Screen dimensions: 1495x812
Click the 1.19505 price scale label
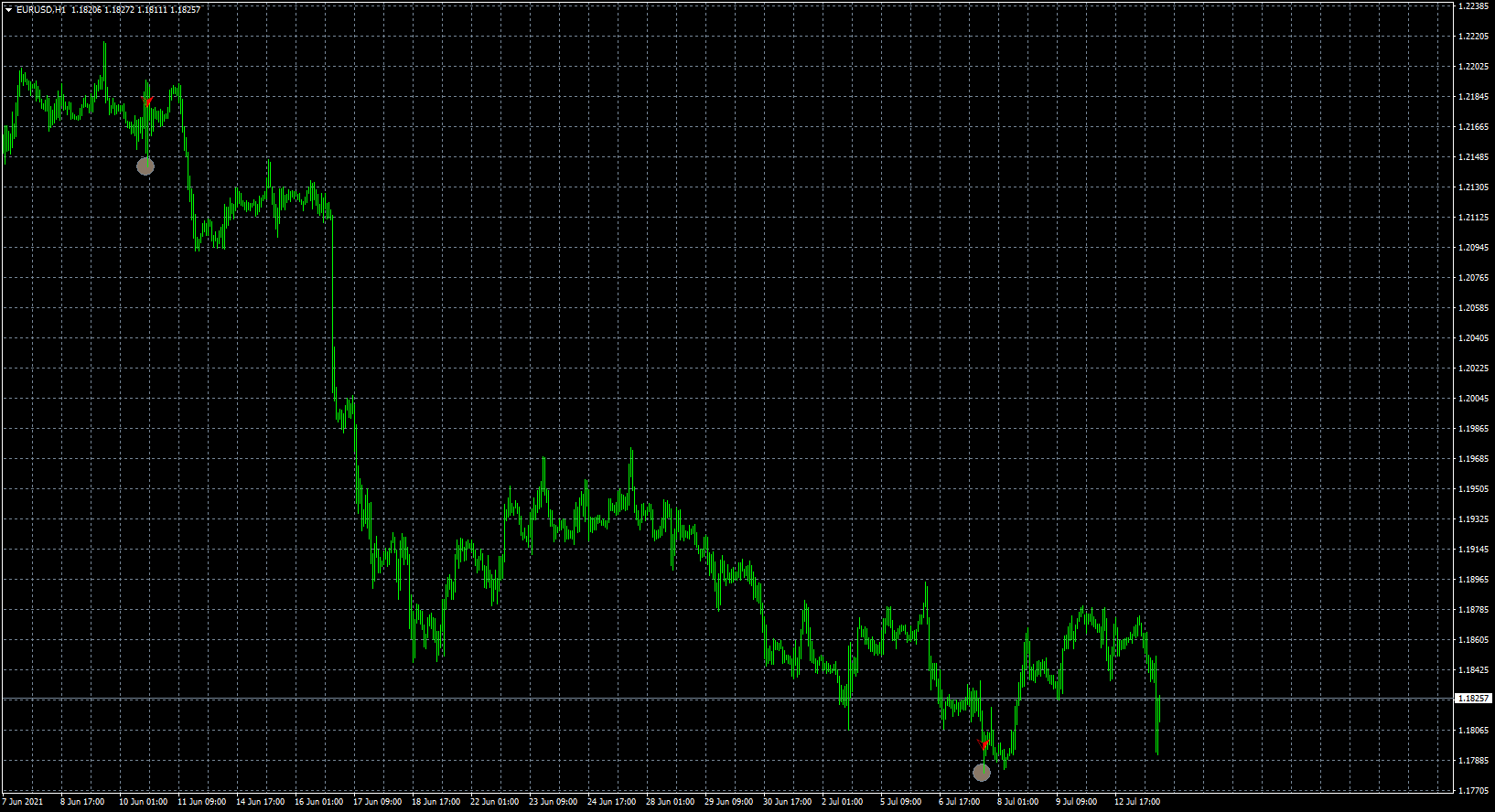tap(1472, 489)
